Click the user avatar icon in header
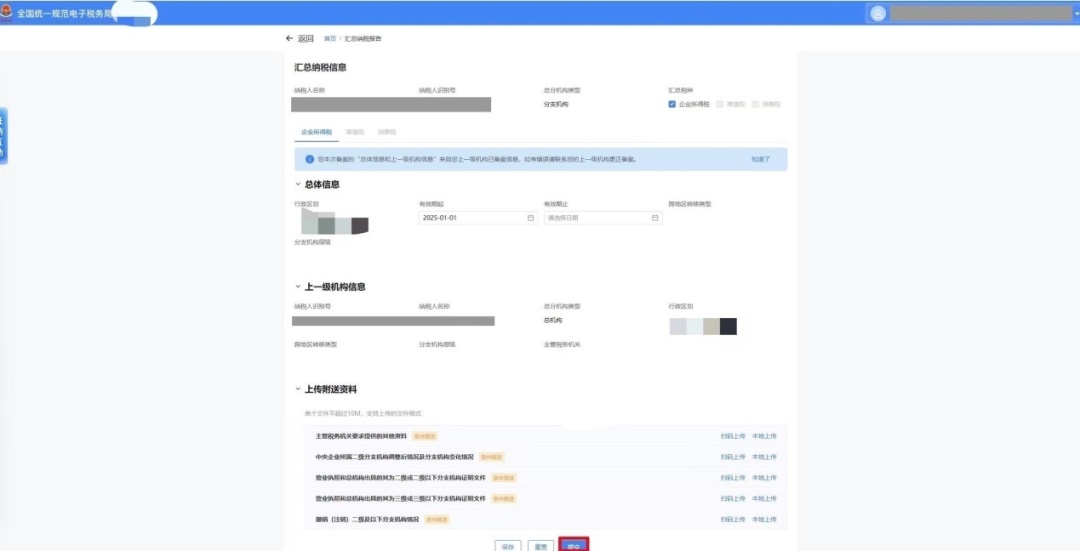 click(878, 14)
